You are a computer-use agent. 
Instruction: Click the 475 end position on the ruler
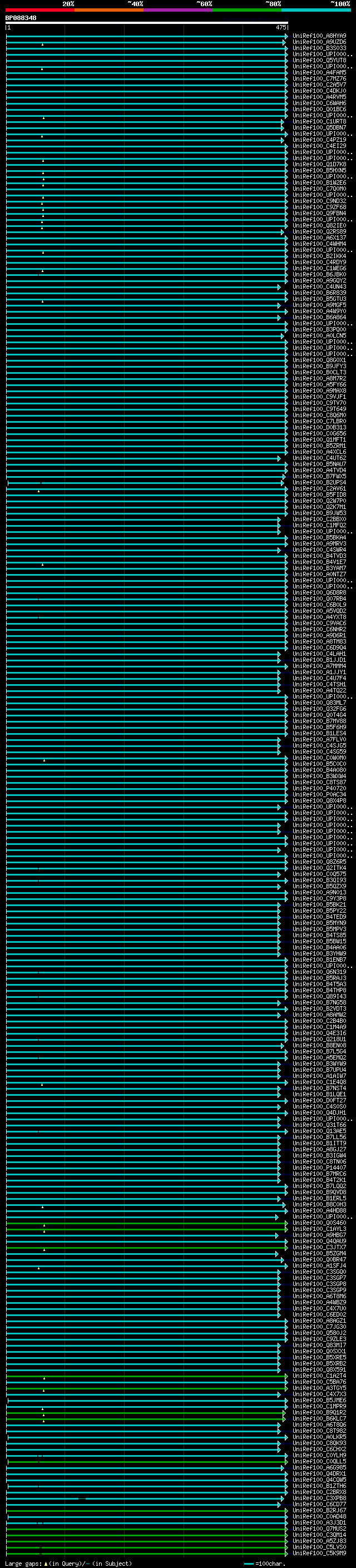point(281,27)
